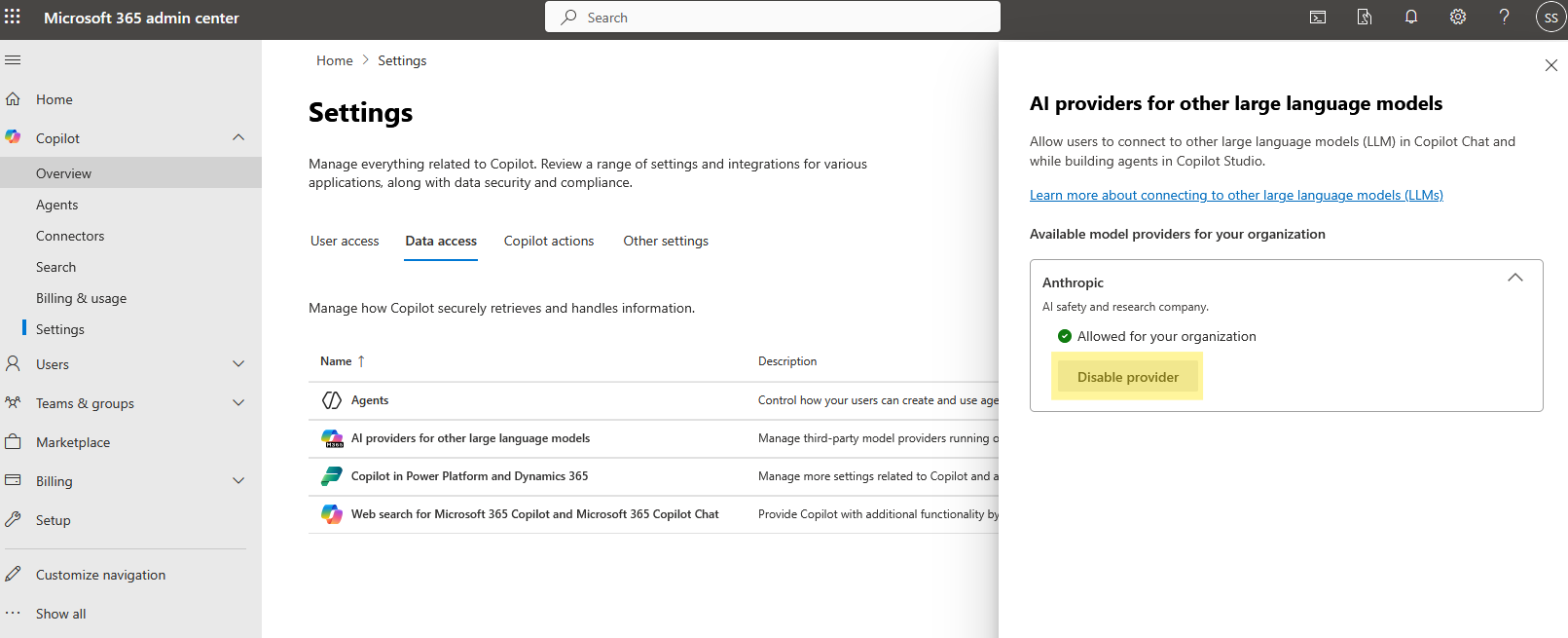
Task: Click the help question mark icon
Action: pyautogui.click(x=1504, y=18)
